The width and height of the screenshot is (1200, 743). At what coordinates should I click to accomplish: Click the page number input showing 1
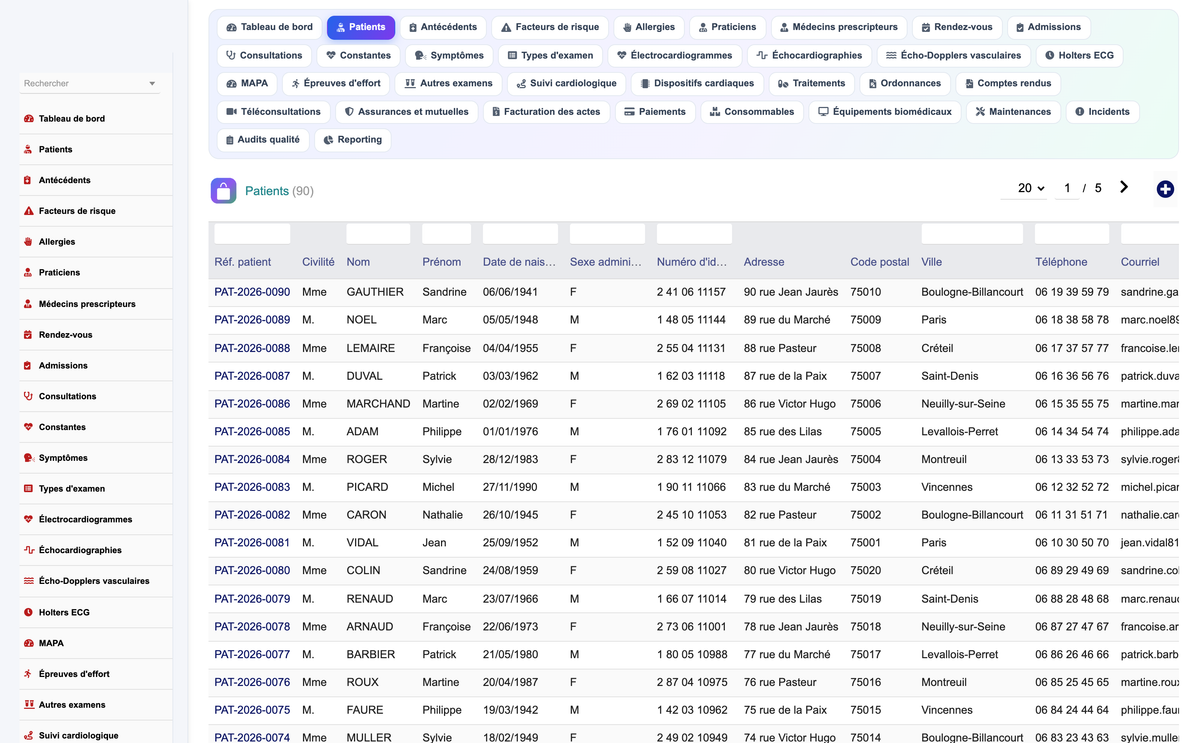coord(1067,188)
